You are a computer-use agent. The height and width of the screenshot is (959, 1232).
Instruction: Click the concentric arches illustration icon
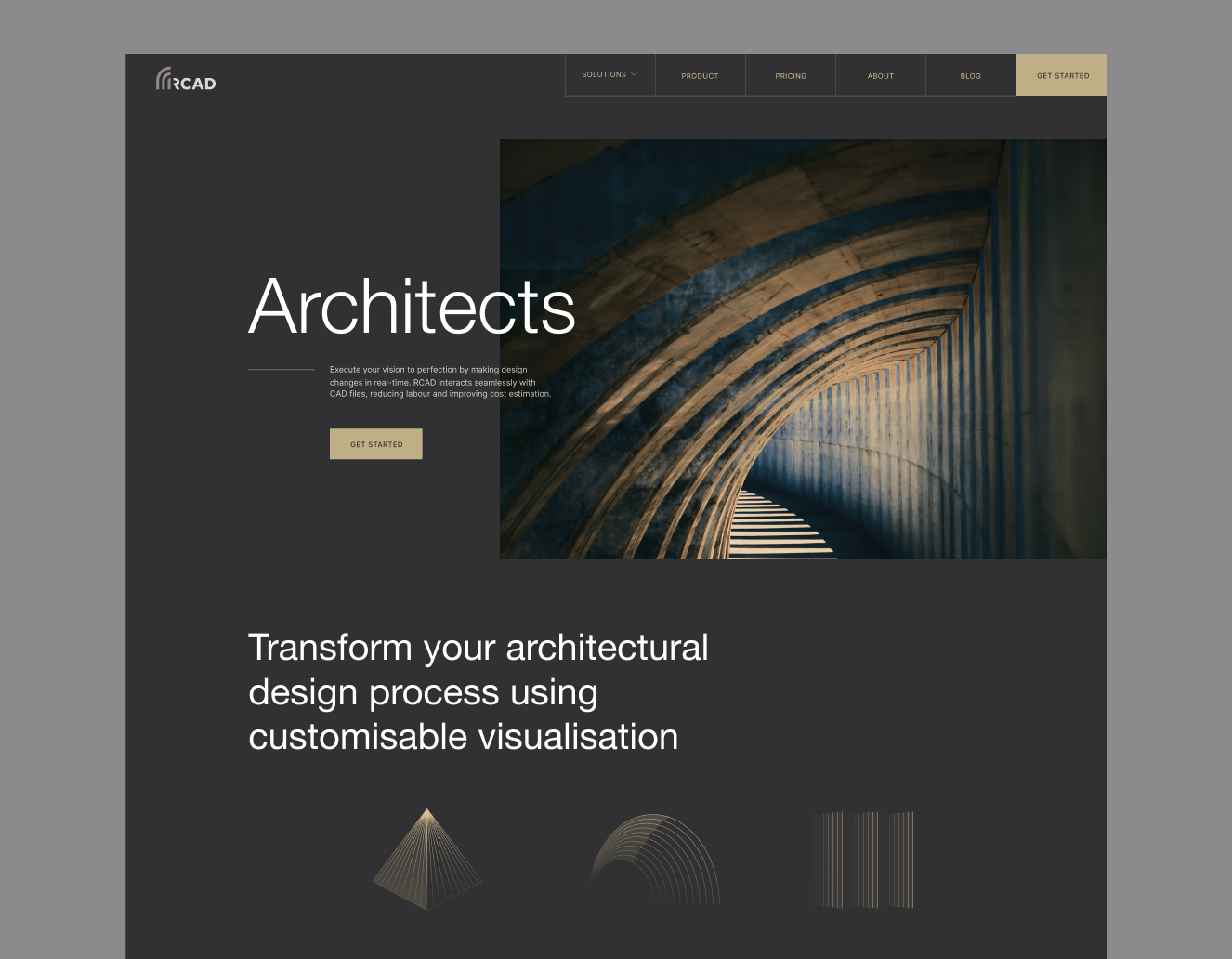(x=655, y=860)
